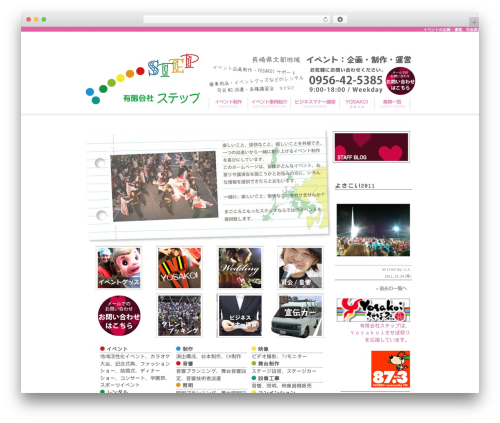Click the browser reload icon
This screenshot has width=500, height=423.
click(325, 19)
